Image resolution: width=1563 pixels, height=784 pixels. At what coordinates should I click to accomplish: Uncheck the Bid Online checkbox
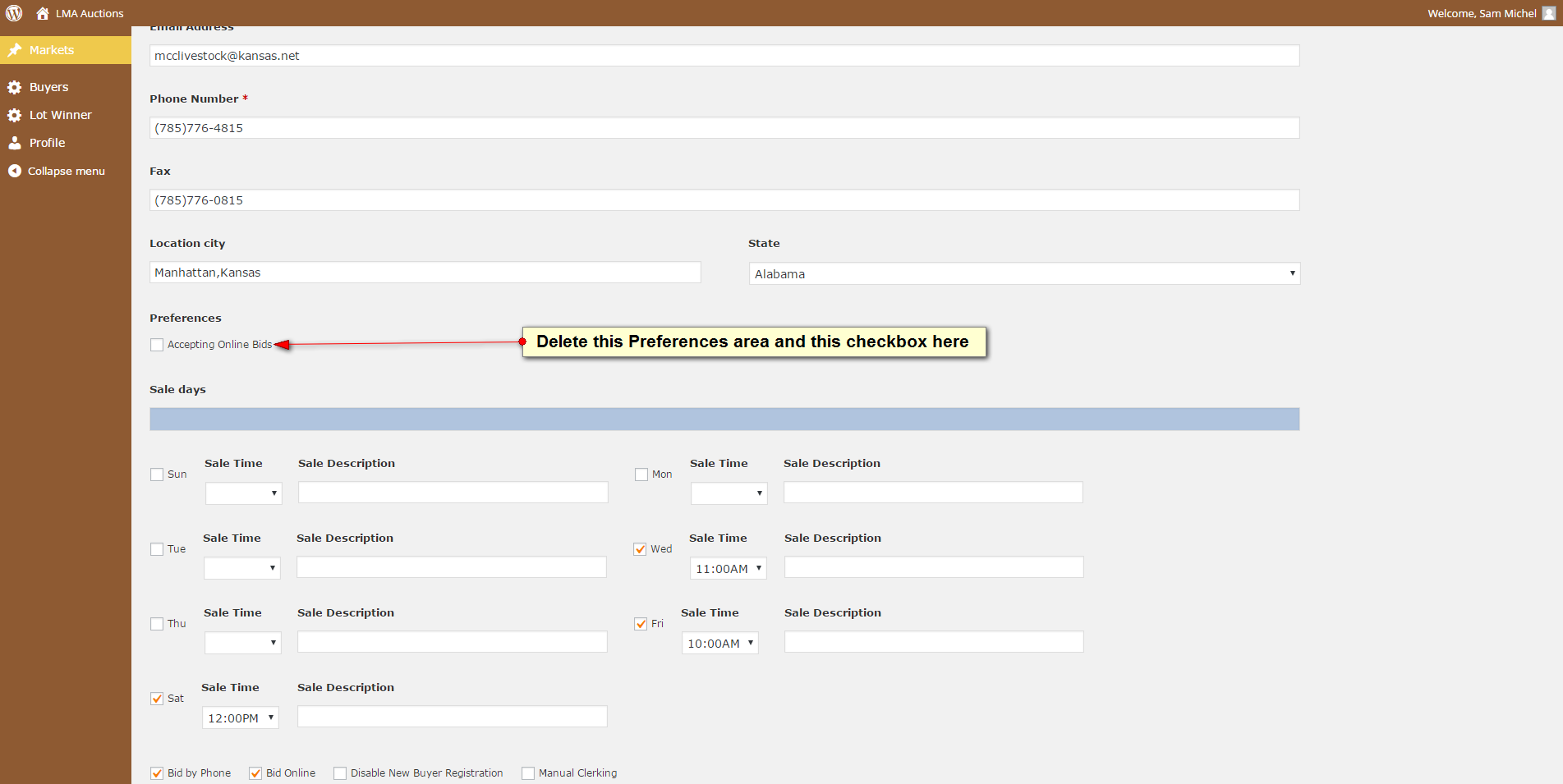[255, 773]
